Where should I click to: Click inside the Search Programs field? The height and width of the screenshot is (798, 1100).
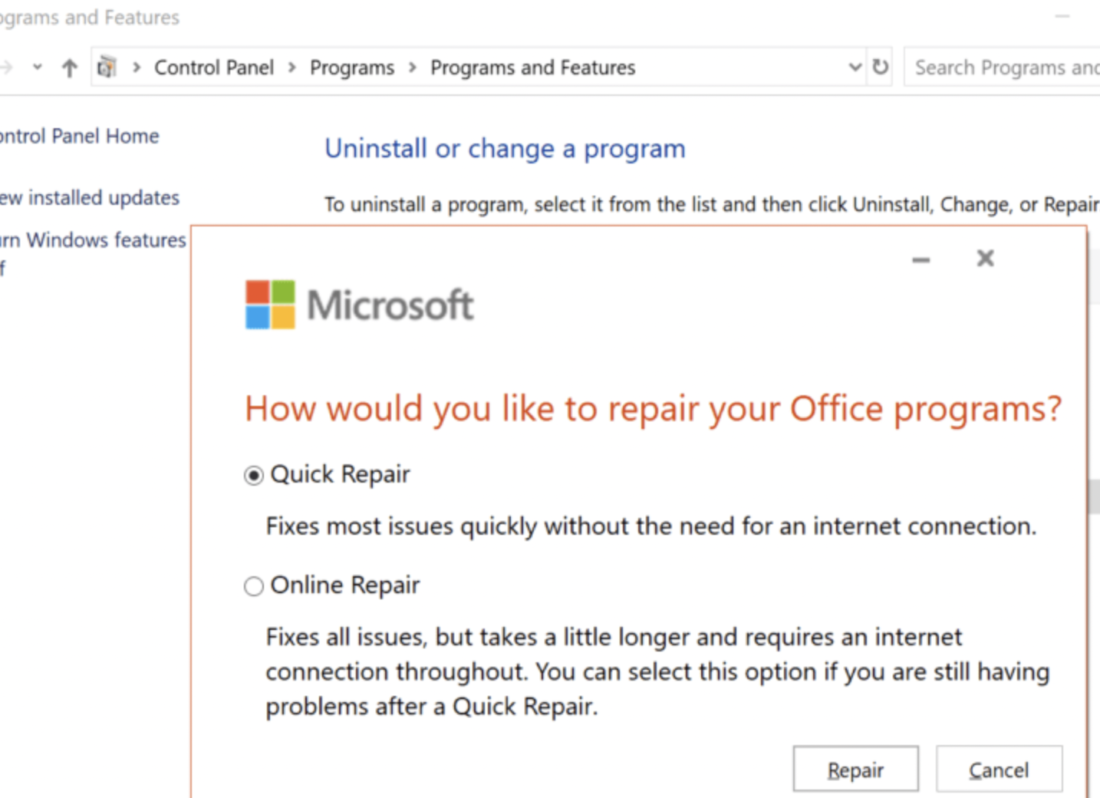1000,66
